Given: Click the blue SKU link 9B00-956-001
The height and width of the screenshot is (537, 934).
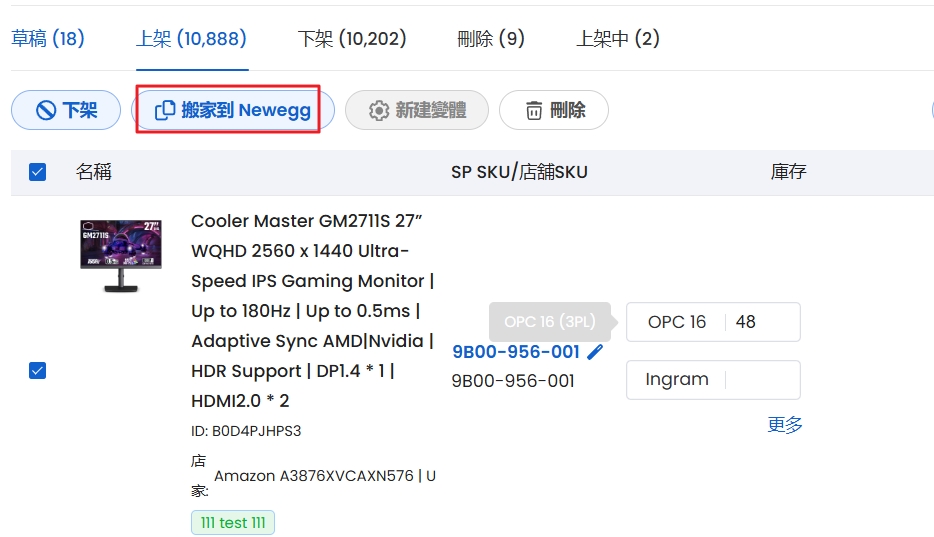Looking at the screenshot, I should pos(516,352).
